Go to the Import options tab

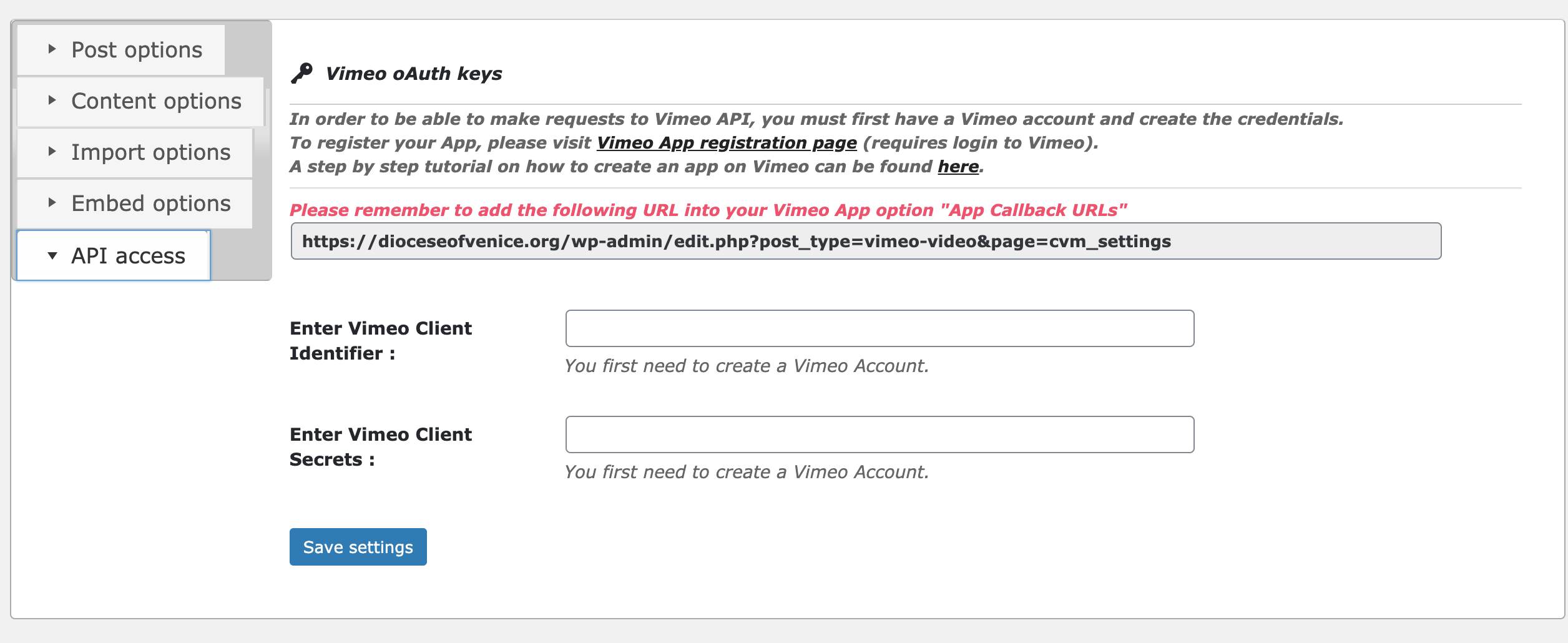150,152
